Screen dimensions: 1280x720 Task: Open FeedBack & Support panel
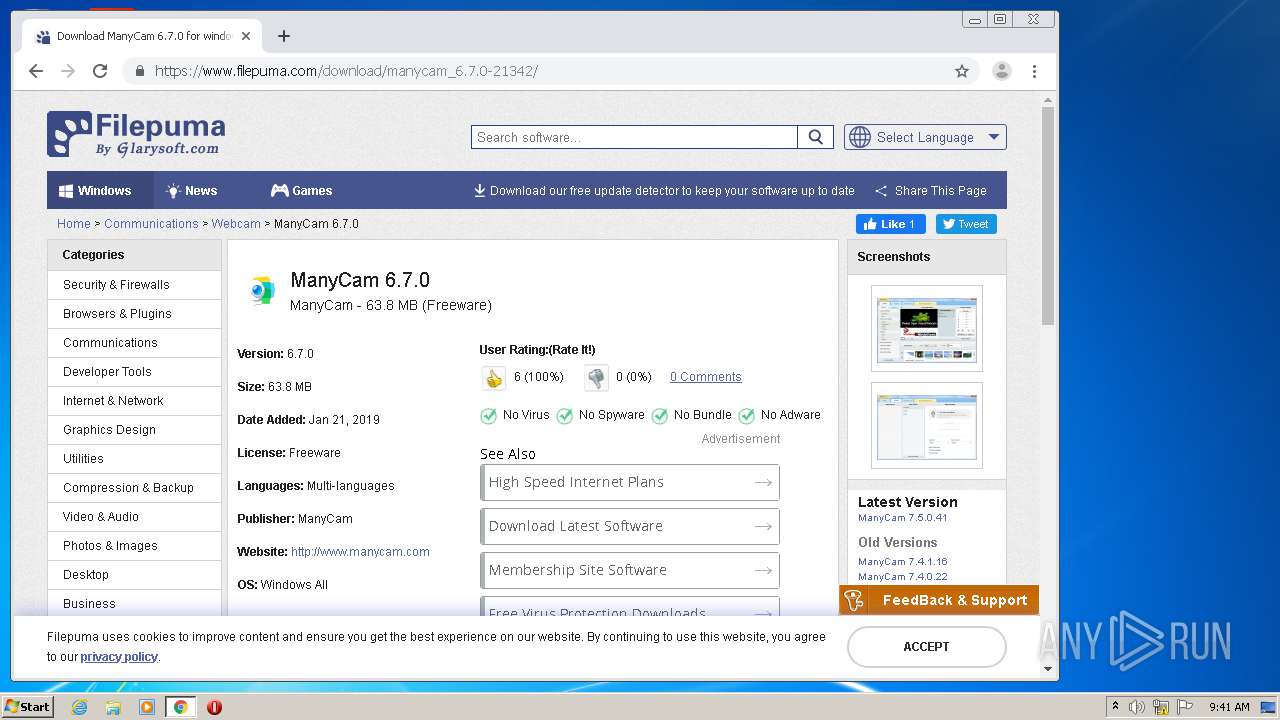point(939,600)
